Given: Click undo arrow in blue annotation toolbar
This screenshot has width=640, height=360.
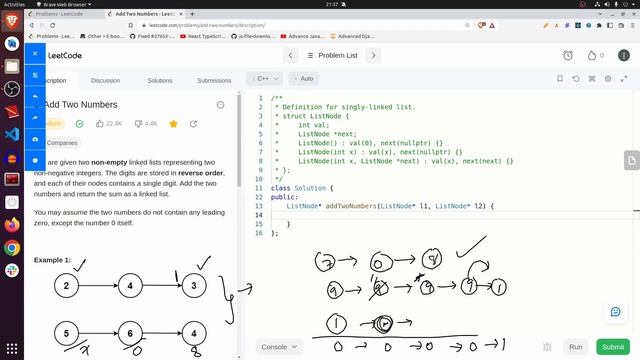Looking at the screenshot, I should point(35,96).
